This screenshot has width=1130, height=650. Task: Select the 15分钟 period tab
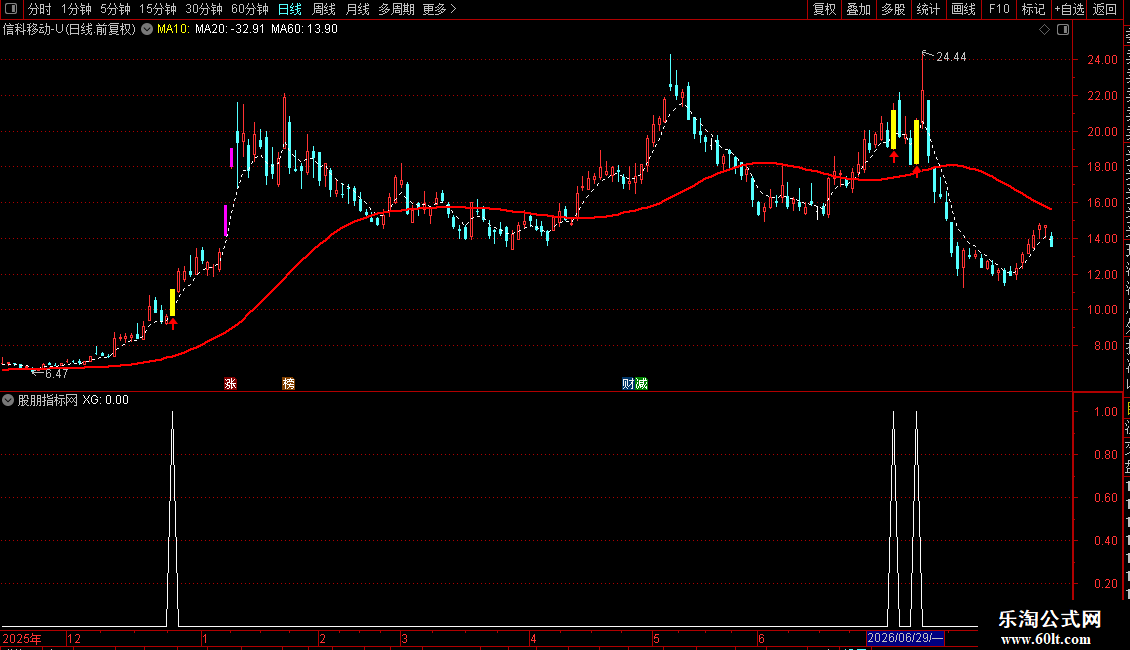pyautogui.click(x=158, y=9)
